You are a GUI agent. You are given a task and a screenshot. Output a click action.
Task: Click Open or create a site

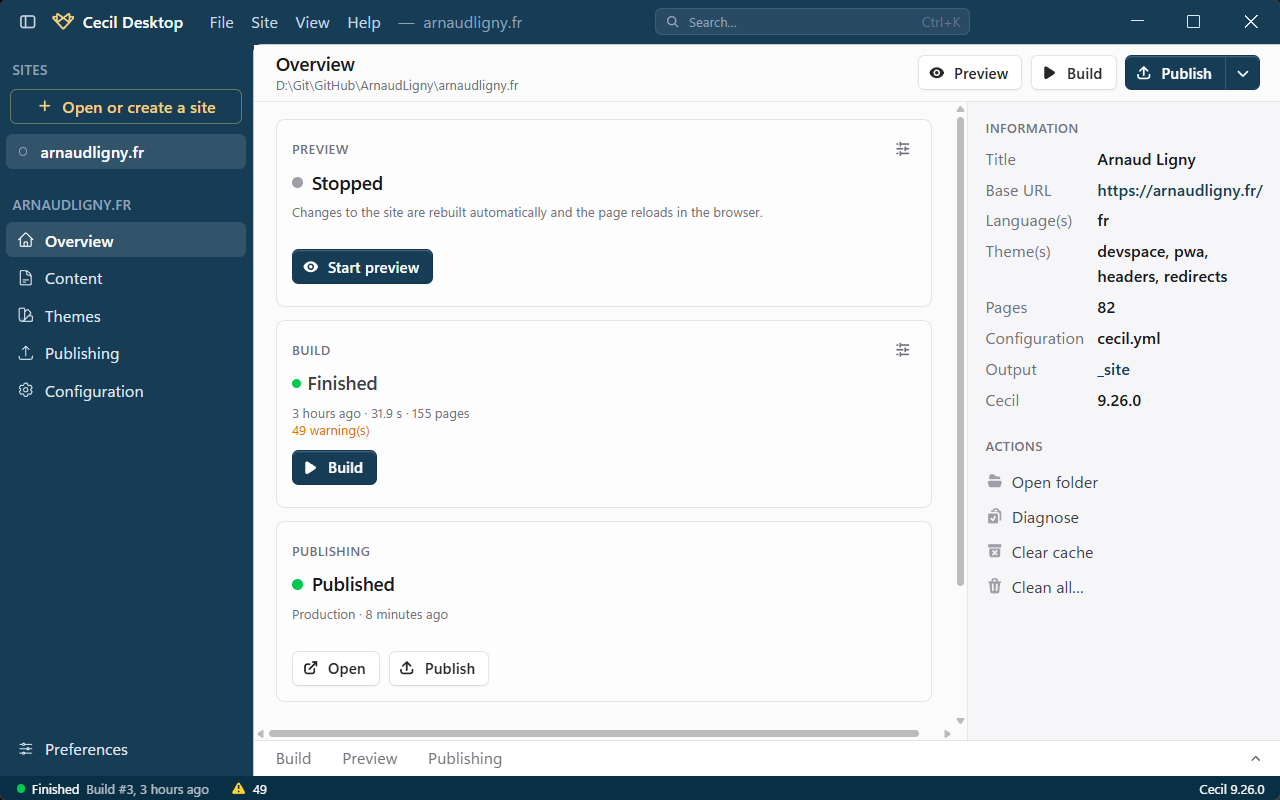[x=126, y=107]
